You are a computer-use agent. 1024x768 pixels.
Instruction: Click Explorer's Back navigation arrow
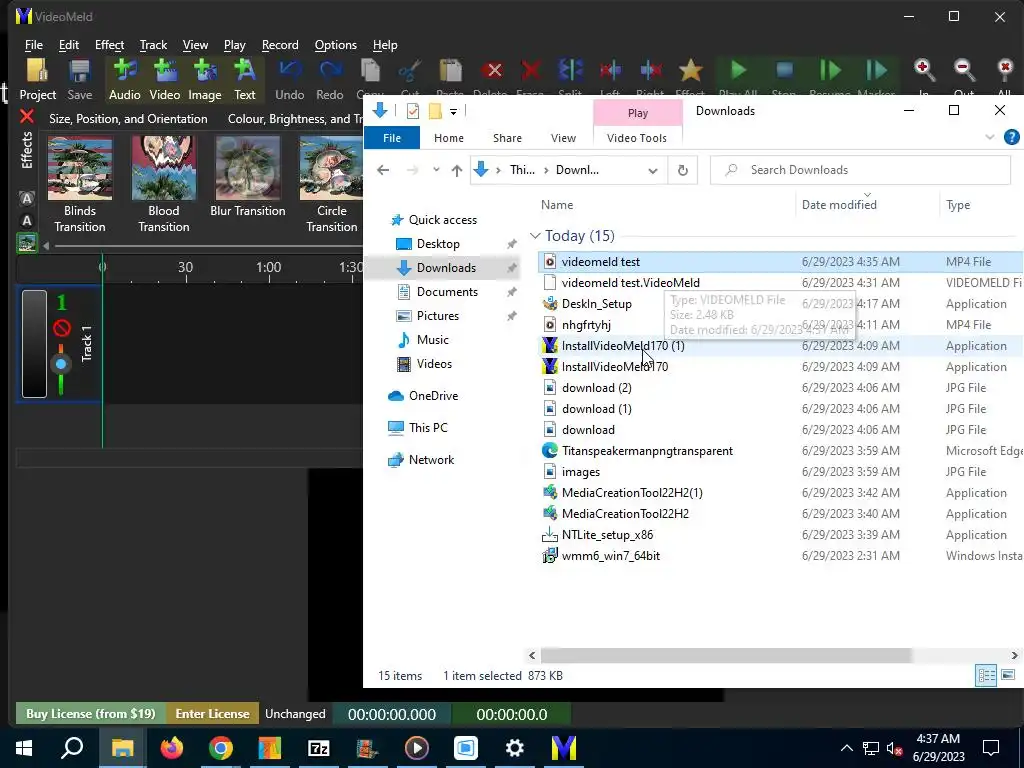tap(383, 170)
